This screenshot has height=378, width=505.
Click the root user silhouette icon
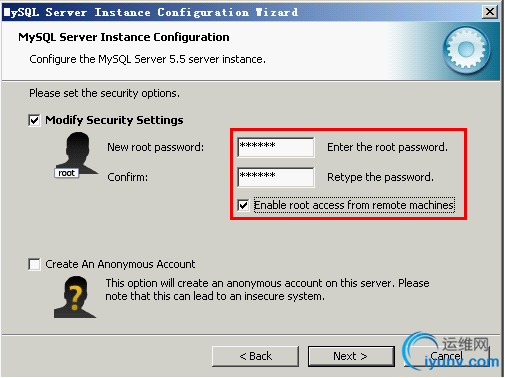pos(77,153)
